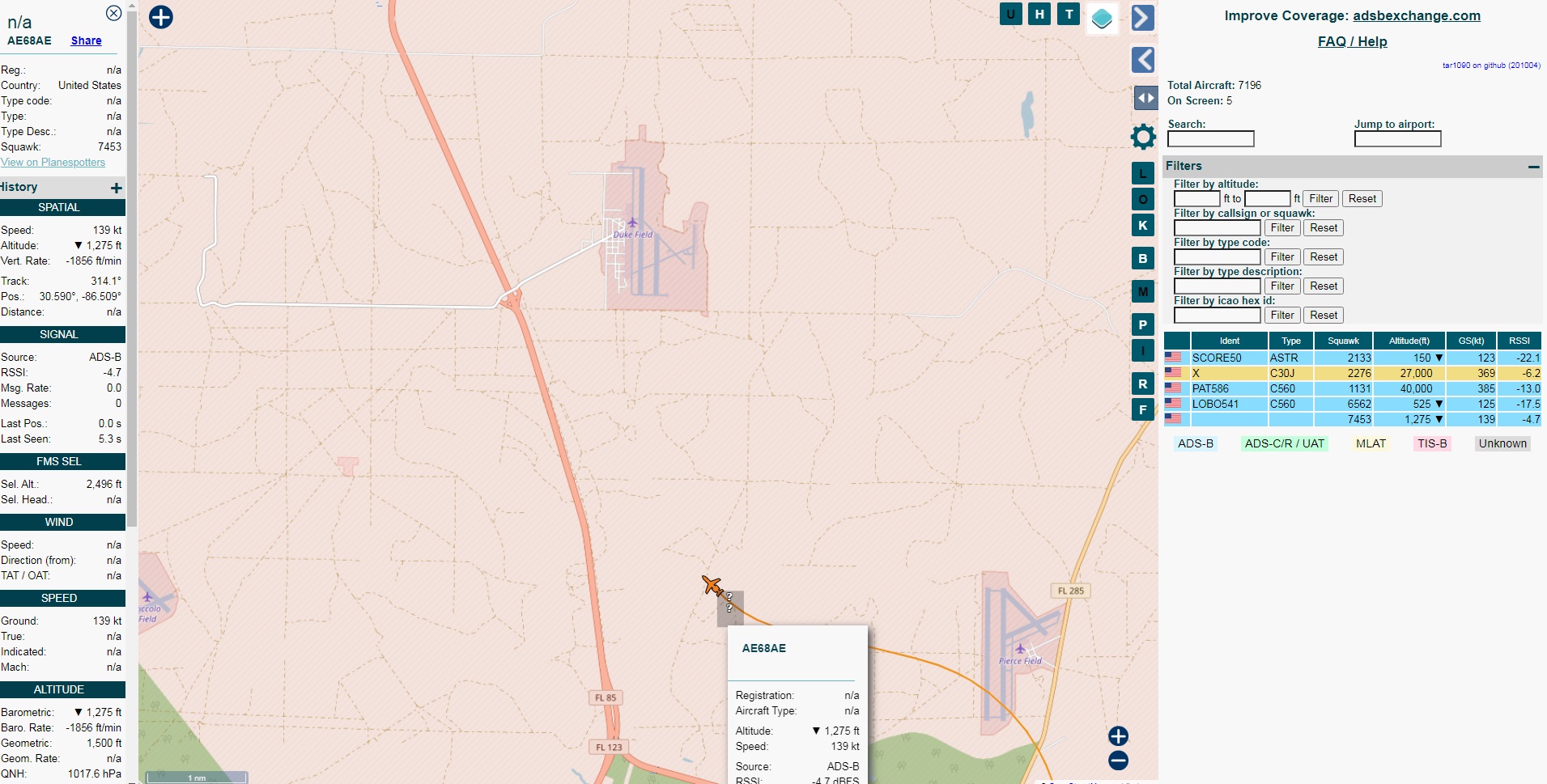Toggle the U map button
The height and width of the screenshot is (784, 1547).
pos(1010,14)
